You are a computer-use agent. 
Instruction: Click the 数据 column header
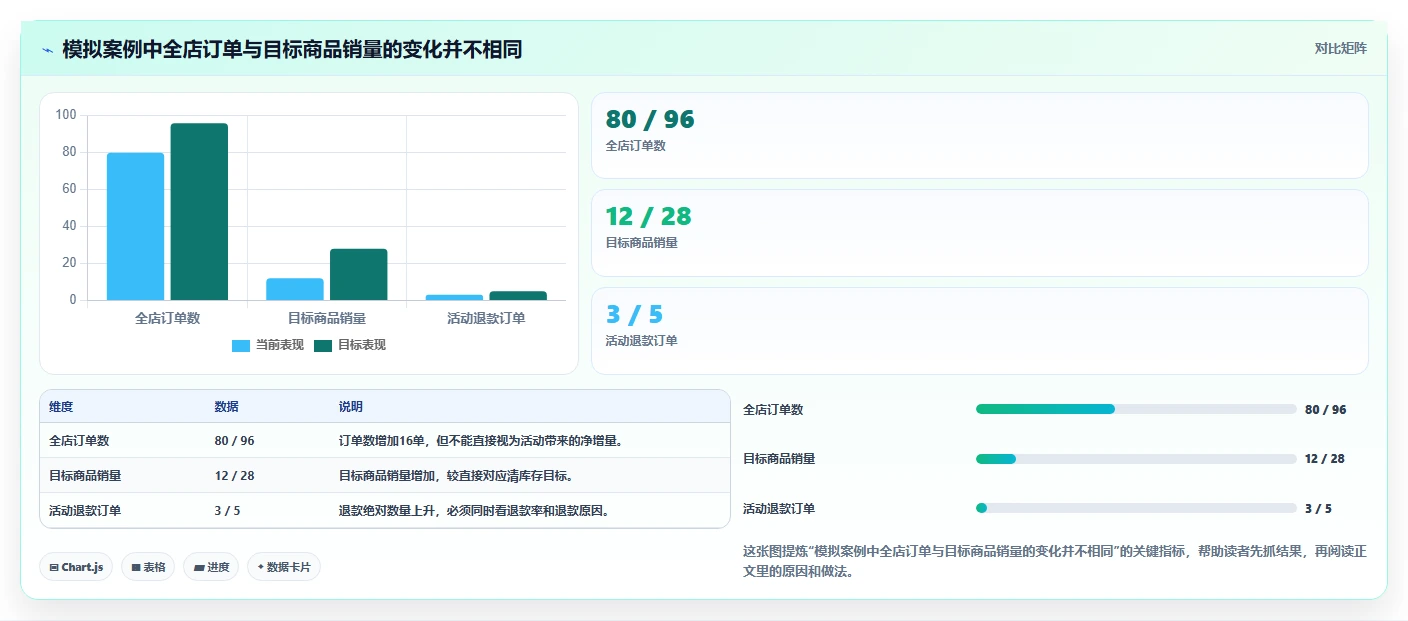(226, 407)
